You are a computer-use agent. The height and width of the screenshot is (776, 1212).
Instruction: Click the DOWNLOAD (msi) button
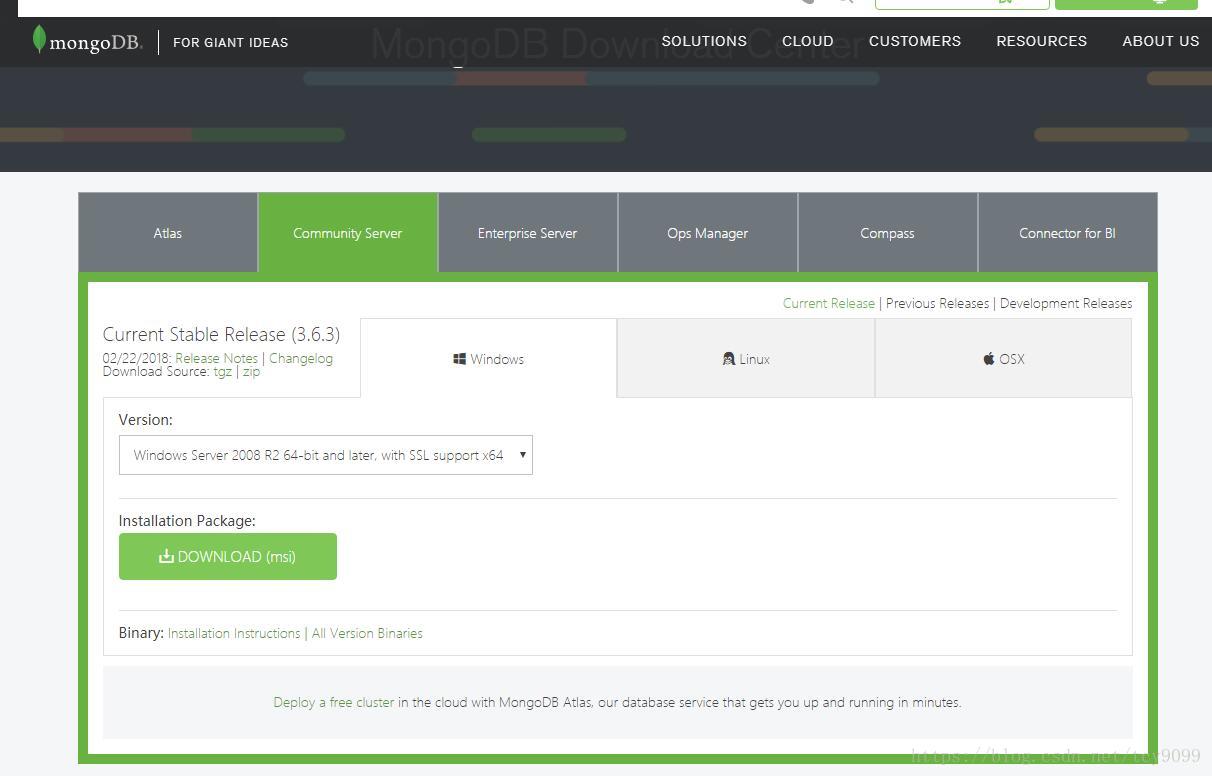[x=228, y=557]
